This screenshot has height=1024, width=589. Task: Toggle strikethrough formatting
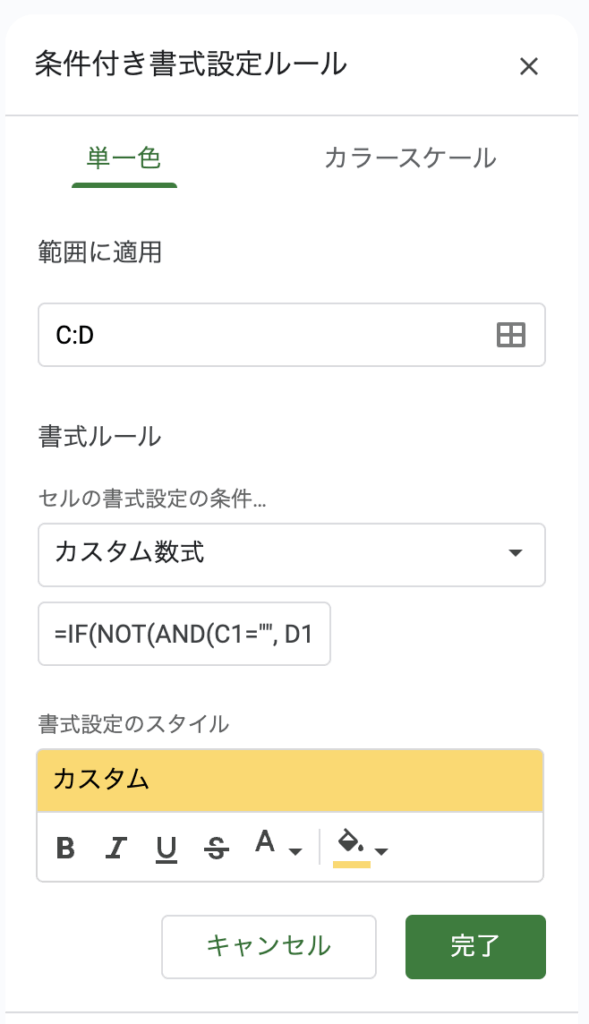[216, 849]
